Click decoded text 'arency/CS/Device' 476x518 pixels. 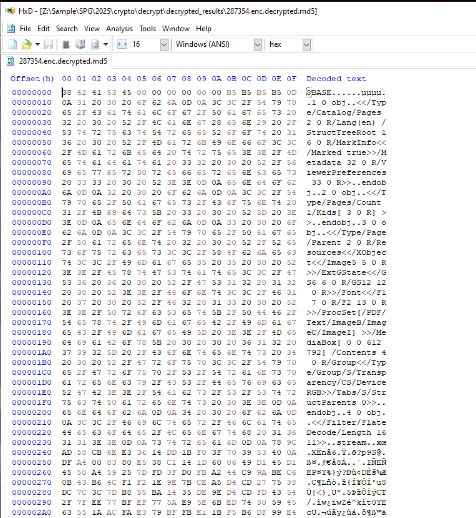pyautogui.click(x=346, y=382)
